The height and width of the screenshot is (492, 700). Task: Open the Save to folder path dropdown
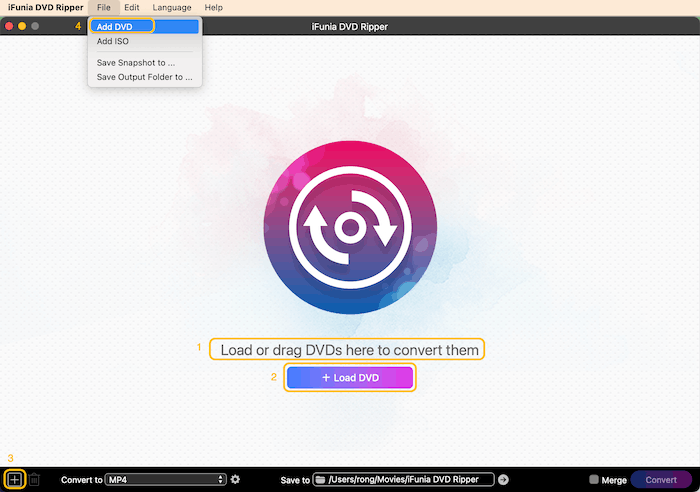(404, 480)
